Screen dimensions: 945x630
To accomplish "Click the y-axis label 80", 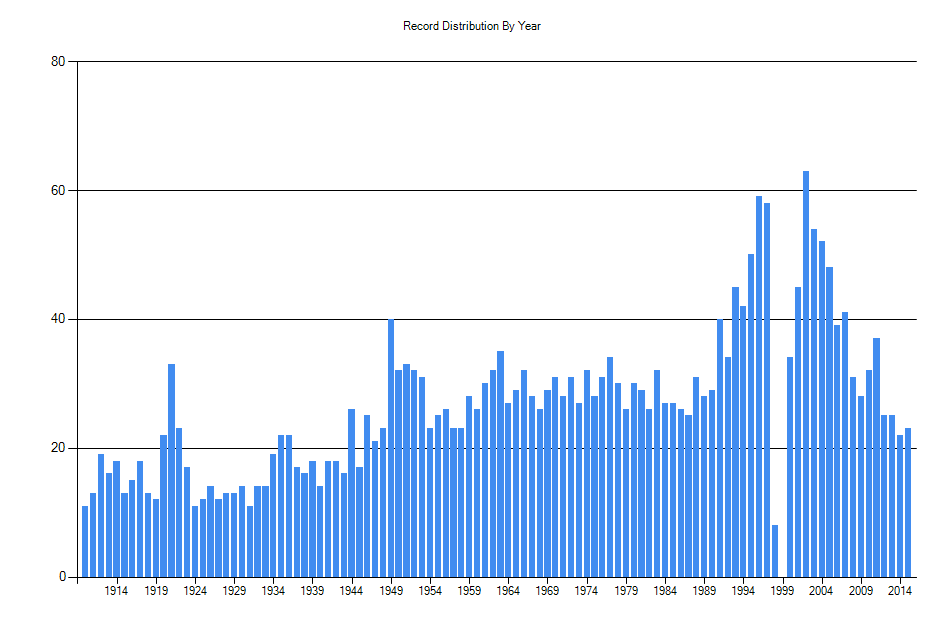I will pos(58,62).
